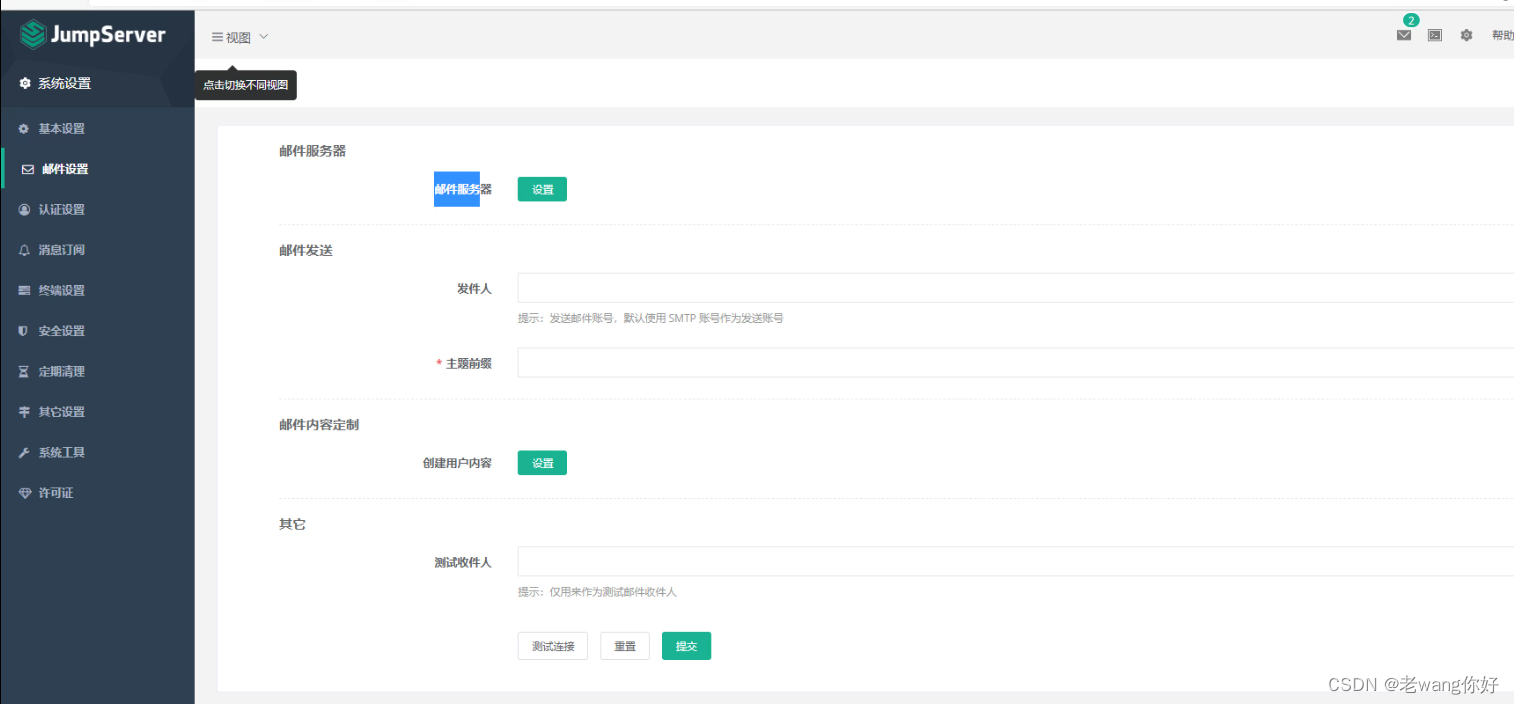
Task: Select 认证设置 (Authentication Settings) in sidebar
Action: (60, 209)
